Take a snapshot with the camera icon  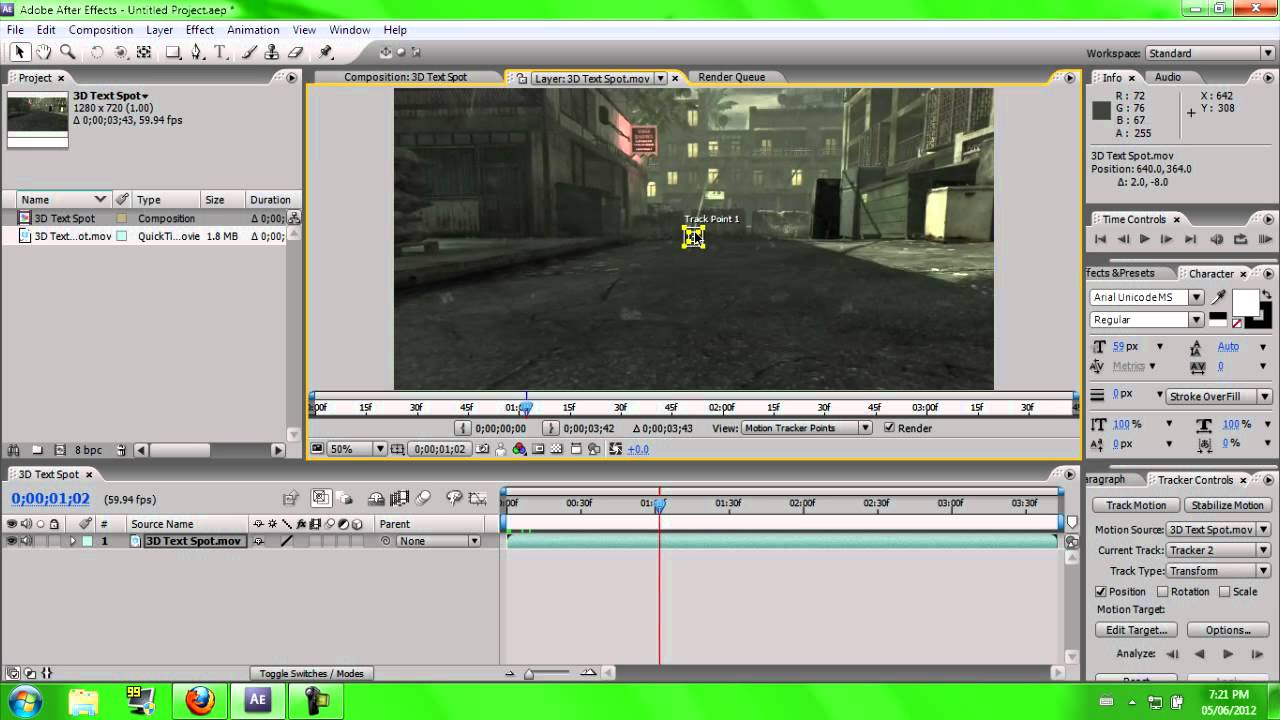point(483,449)
